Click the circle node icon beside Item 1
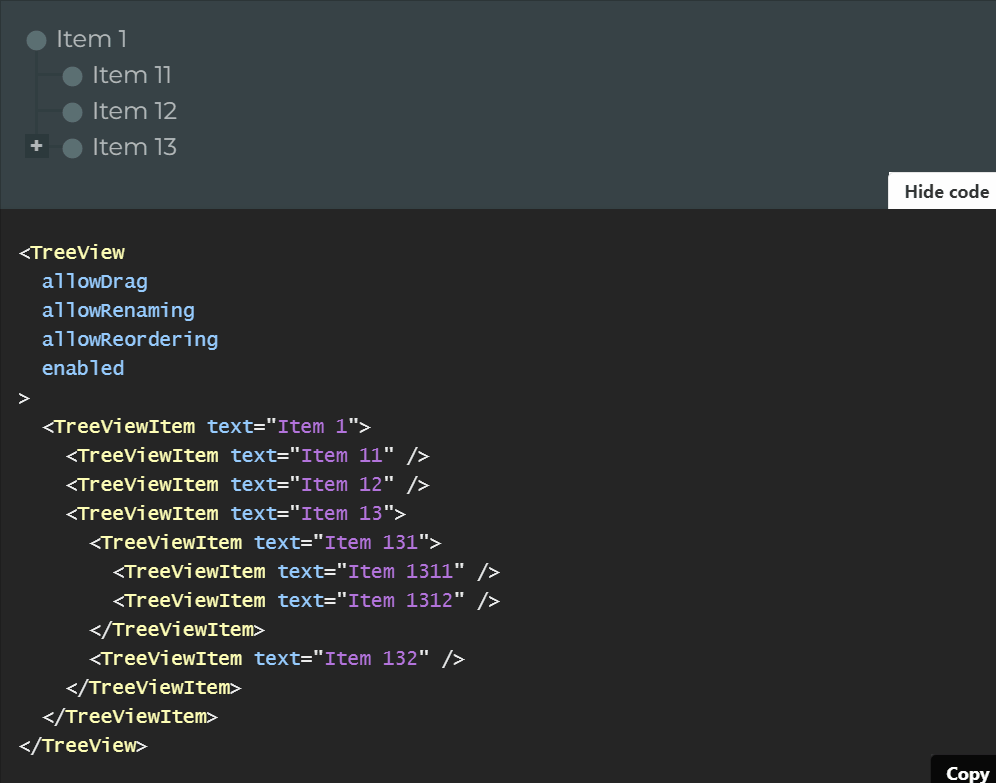 point(36,40)
